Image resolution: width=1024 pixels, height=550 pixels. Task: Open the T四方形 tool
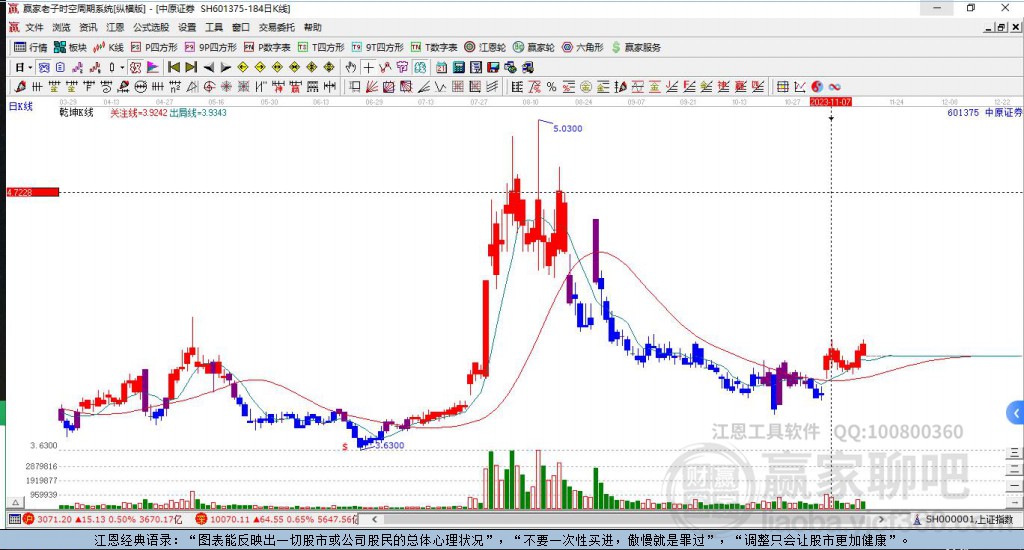click(321, 47)
